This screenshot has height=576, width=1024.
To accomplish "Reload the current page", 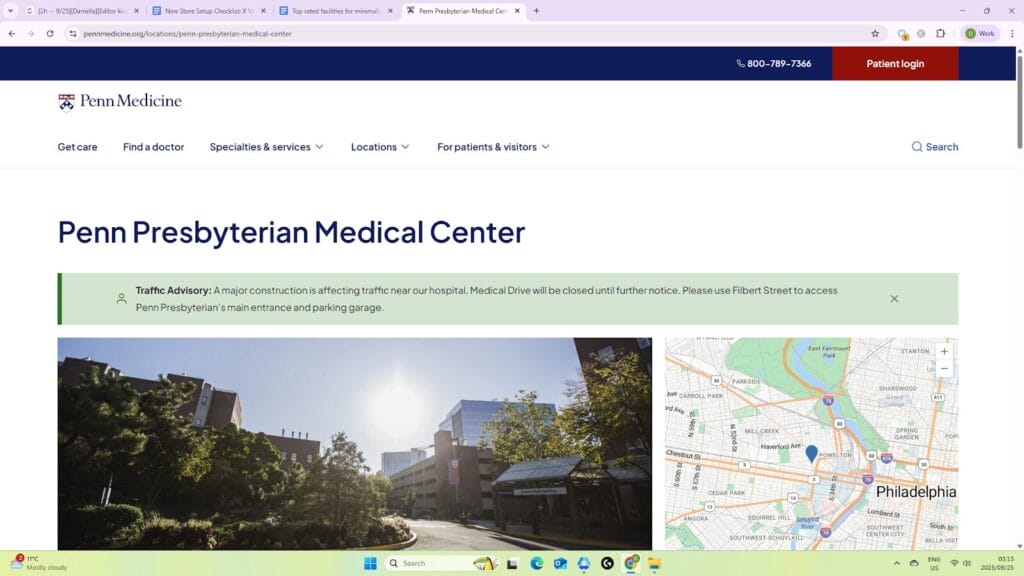I will [x=50, y=33].
